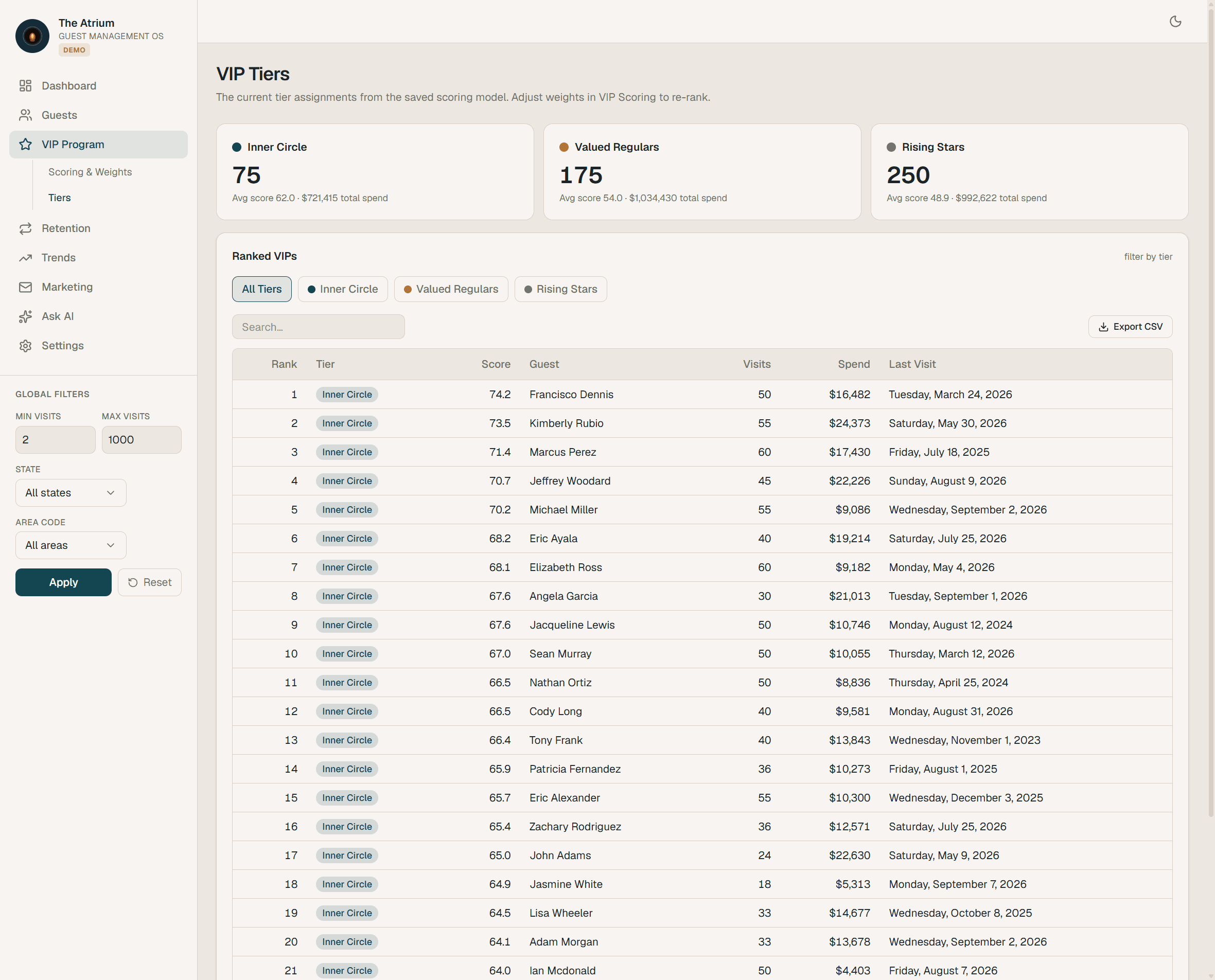Filter table by Inner Circle tier
The width and height of the screenshot is (1215, 980).
[343, 289]
